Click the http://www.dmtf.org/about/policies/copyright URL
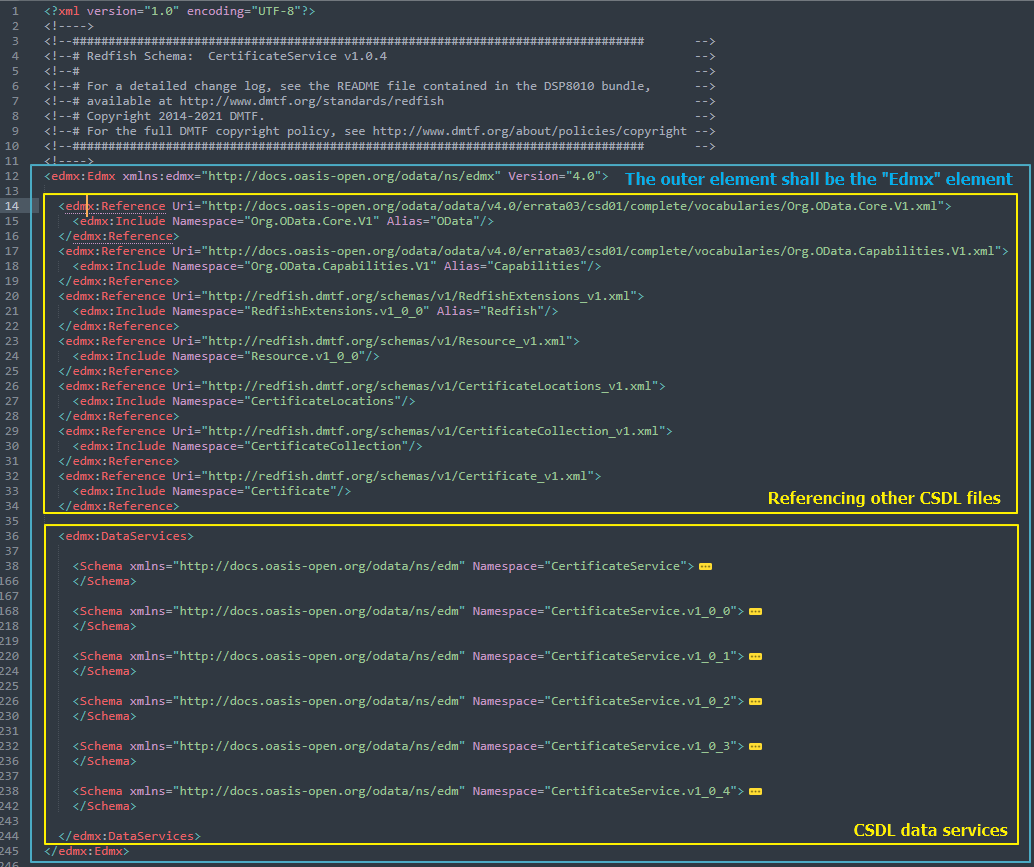The width and height of the screenshot is (1034, 867). coord(530,131)
